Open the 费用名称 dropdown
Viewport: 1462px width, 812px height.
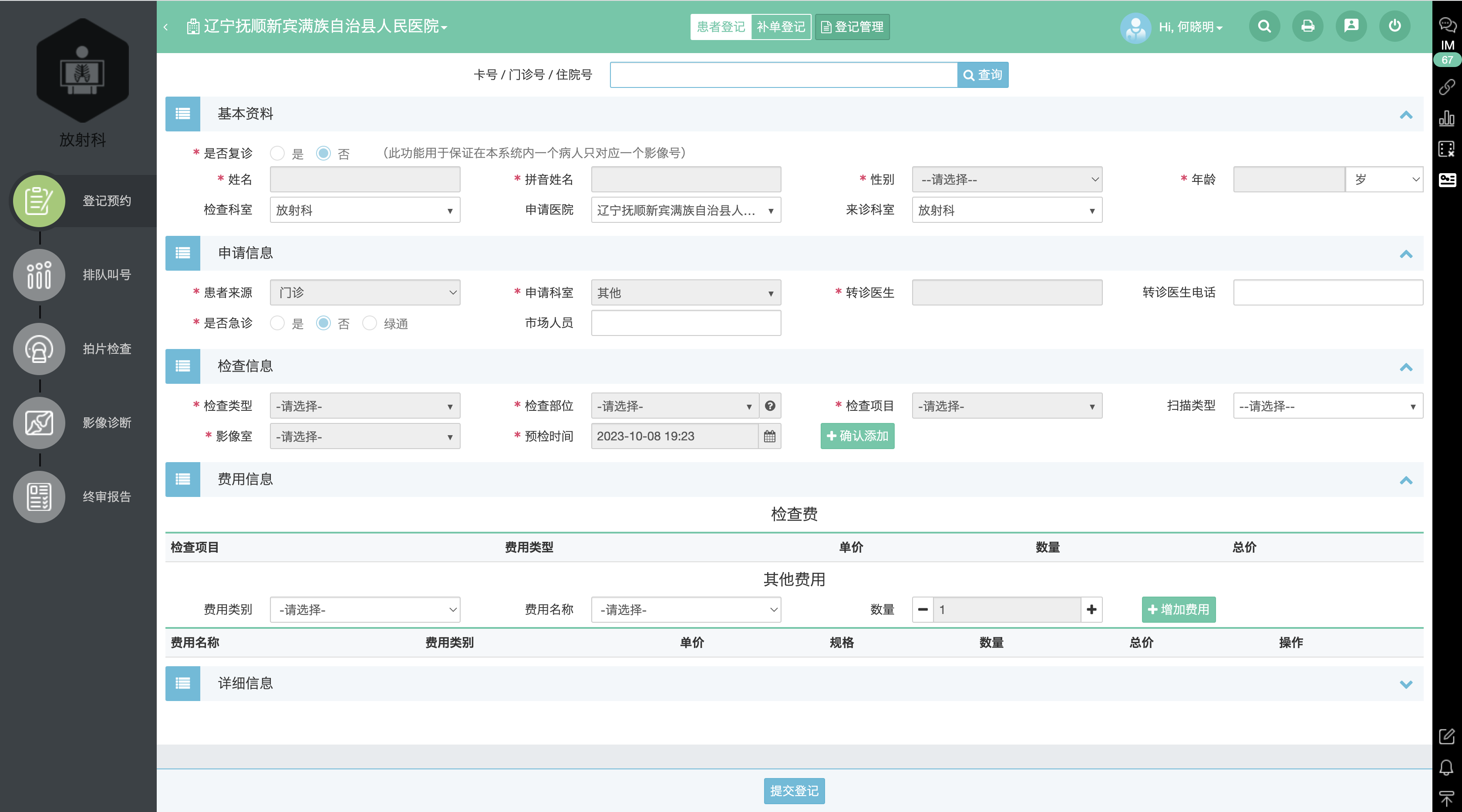click(686, 609)
